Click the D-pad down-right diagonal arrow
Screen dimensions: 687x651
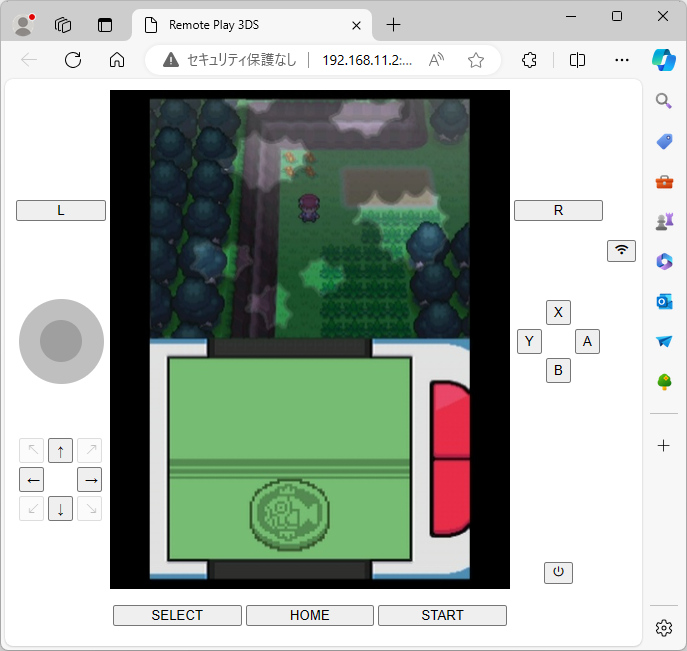pyautogui.click(x=89, y=509)
